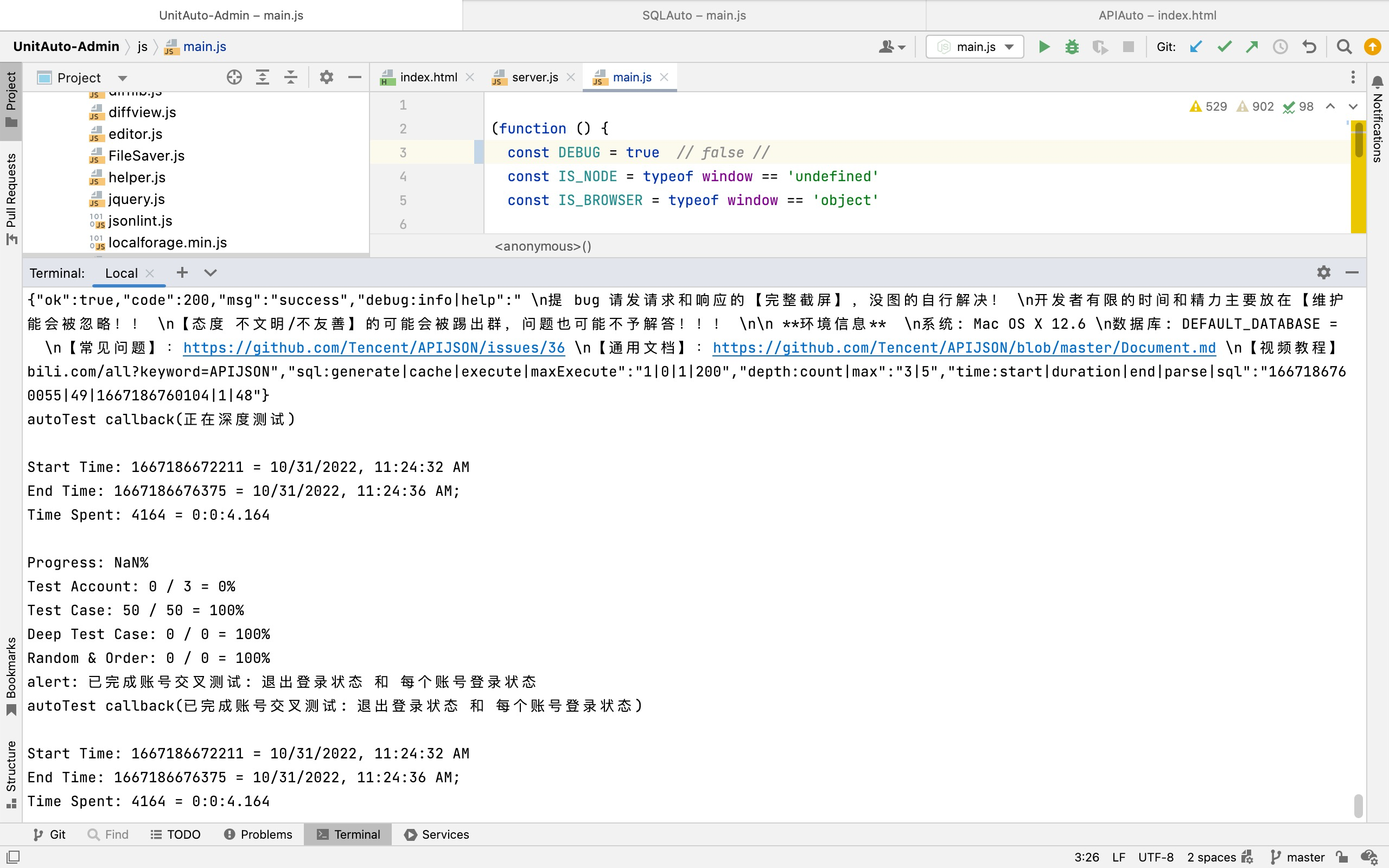Open Search Everywhere magnifier icon
This screenshot has width=1389, height=868.
1343,47
